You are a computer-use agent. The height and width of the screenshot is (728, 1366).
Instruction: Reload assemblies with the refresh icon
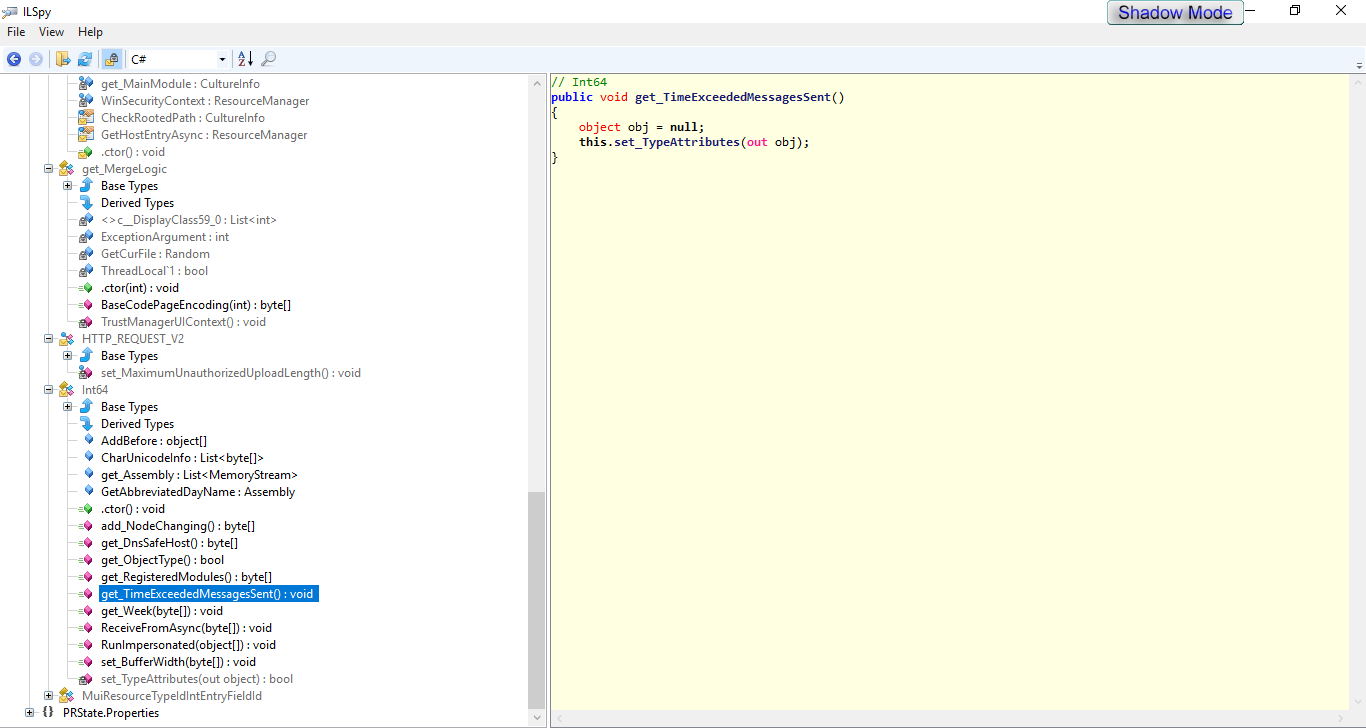pos(85,59)
